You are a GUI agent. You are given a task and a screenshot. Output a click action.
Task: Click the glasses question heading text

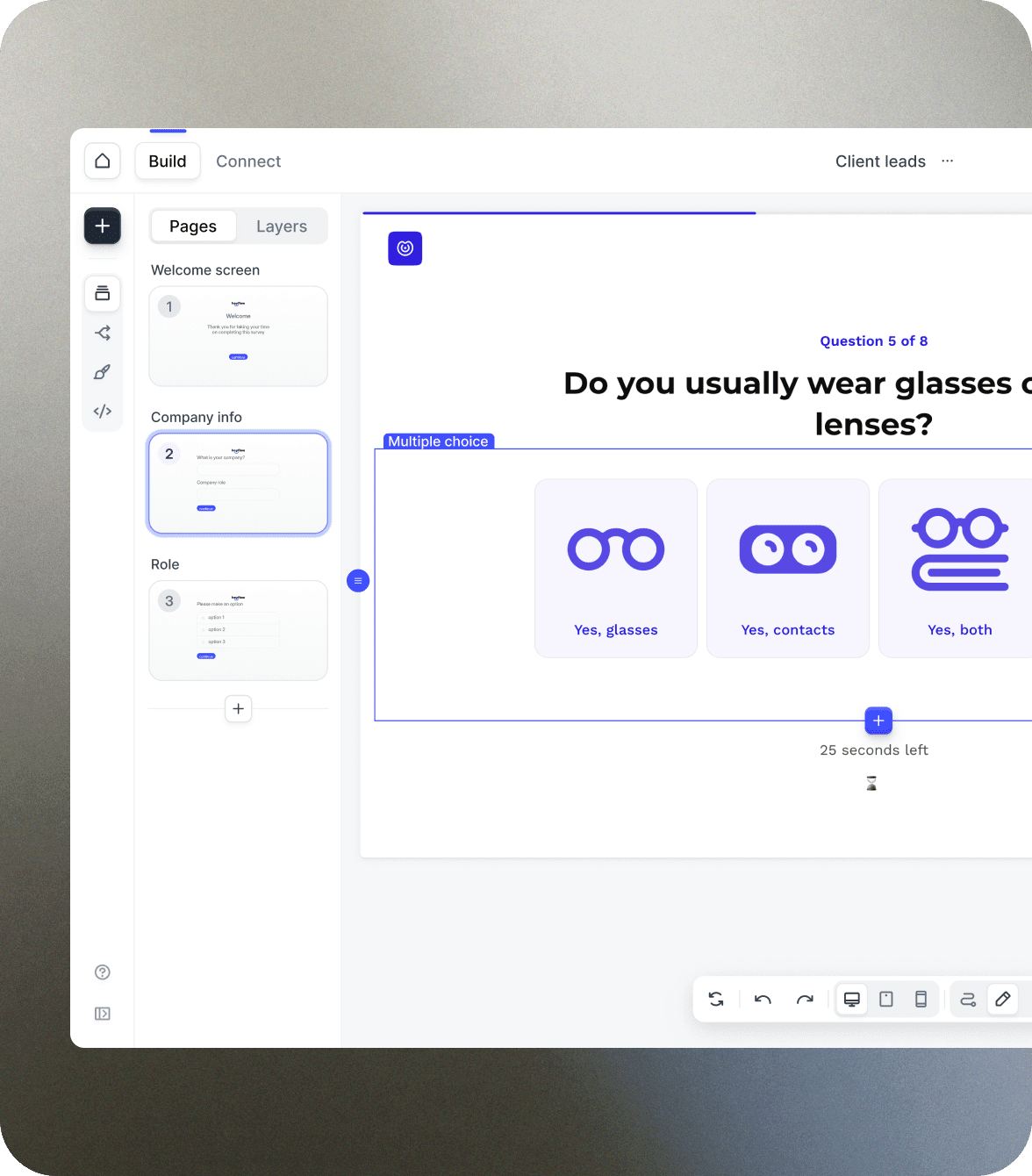coord(797,404)
